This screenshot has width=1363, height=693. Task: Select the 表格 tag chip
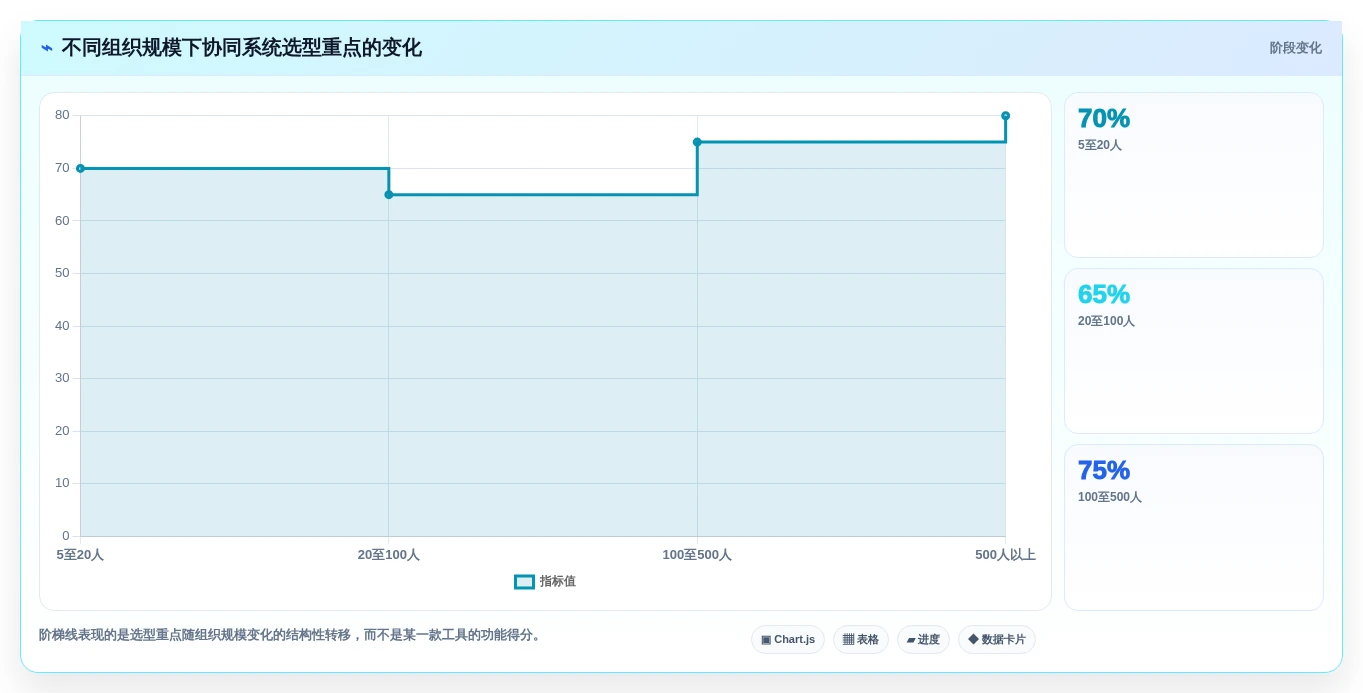[x=861, y=640]
